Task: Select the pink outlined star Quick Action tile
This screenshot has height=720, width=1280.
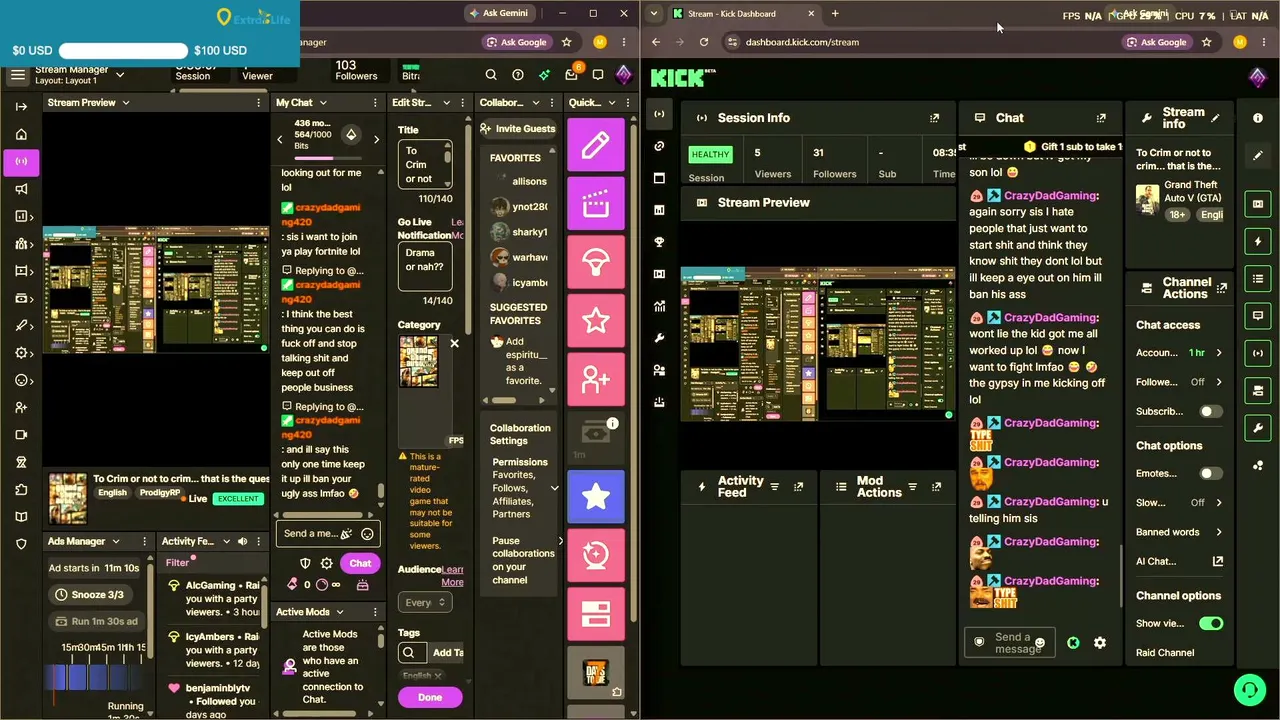Action: click(596, 321)
